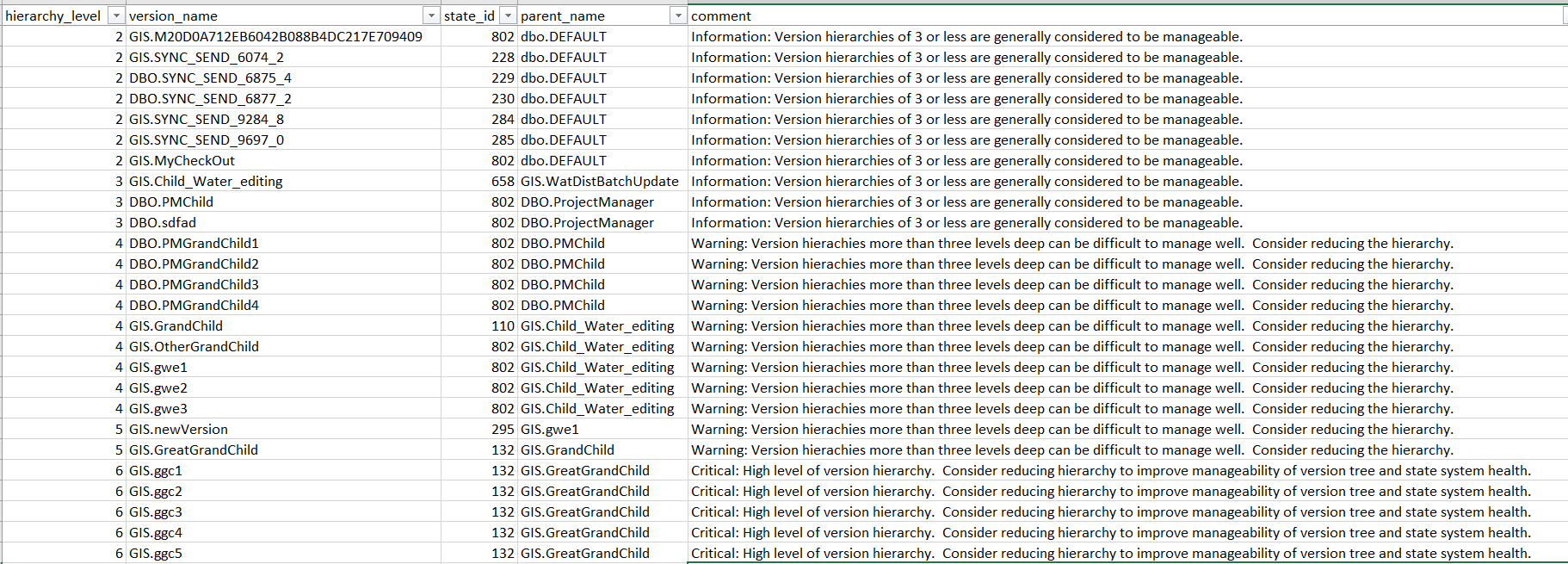Click the GIS.SYNC_SEND_6074_2 version cell
The image size is (1568, 564).
[283, 57]
